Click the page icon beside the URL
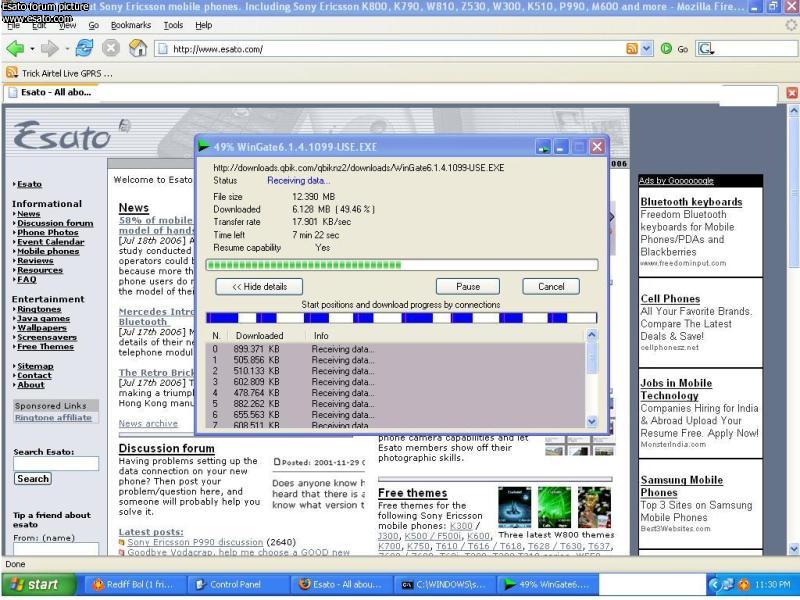 pyautogui.click(x=163, y=49)
